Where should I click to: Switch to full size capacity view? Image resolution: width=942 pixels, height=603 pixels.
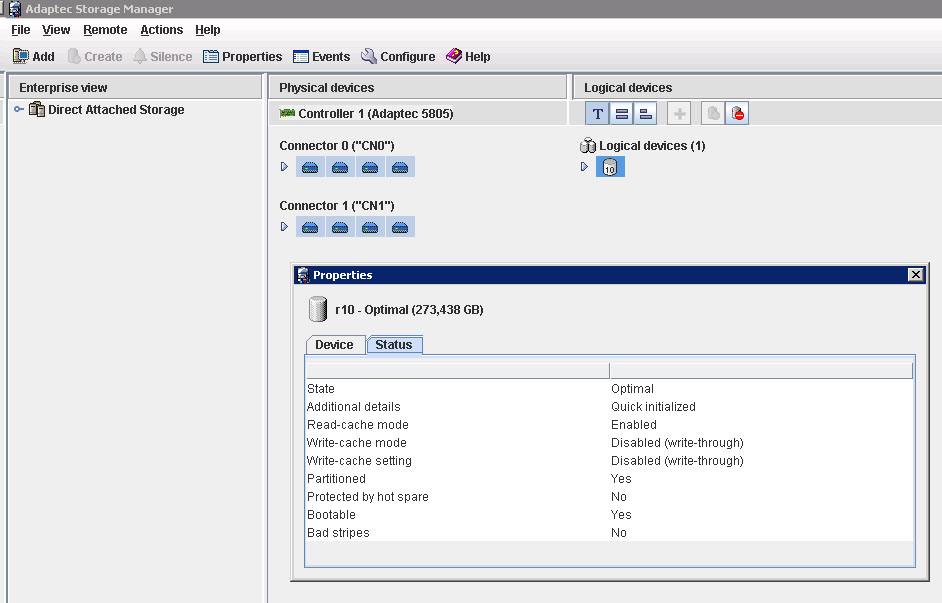622,114
